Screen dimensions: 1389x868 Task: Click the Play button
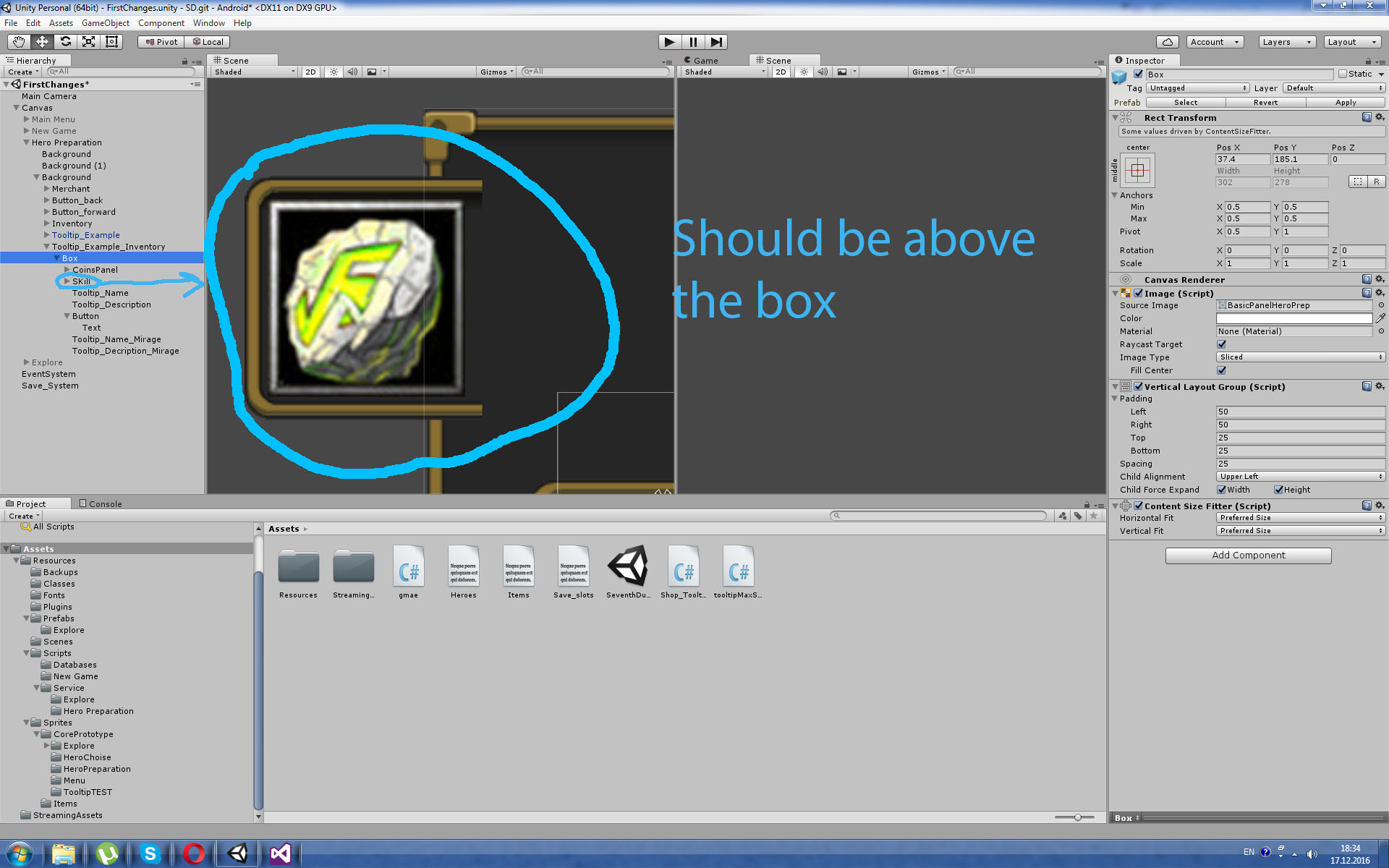(670, 42)
